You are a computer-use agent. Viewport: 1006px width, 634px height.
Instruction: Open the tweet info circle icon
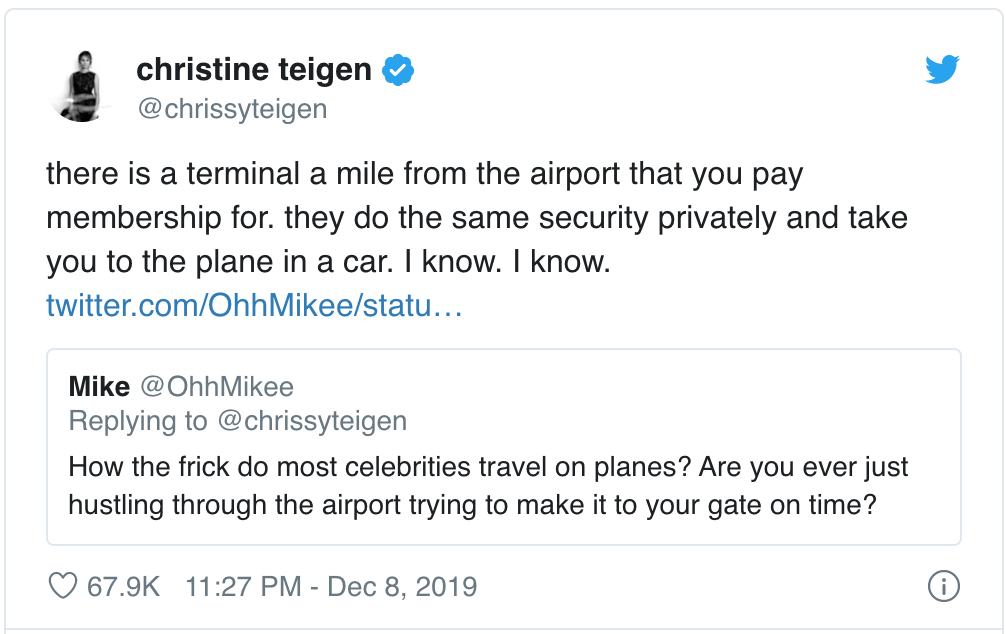tap(943, 586)
